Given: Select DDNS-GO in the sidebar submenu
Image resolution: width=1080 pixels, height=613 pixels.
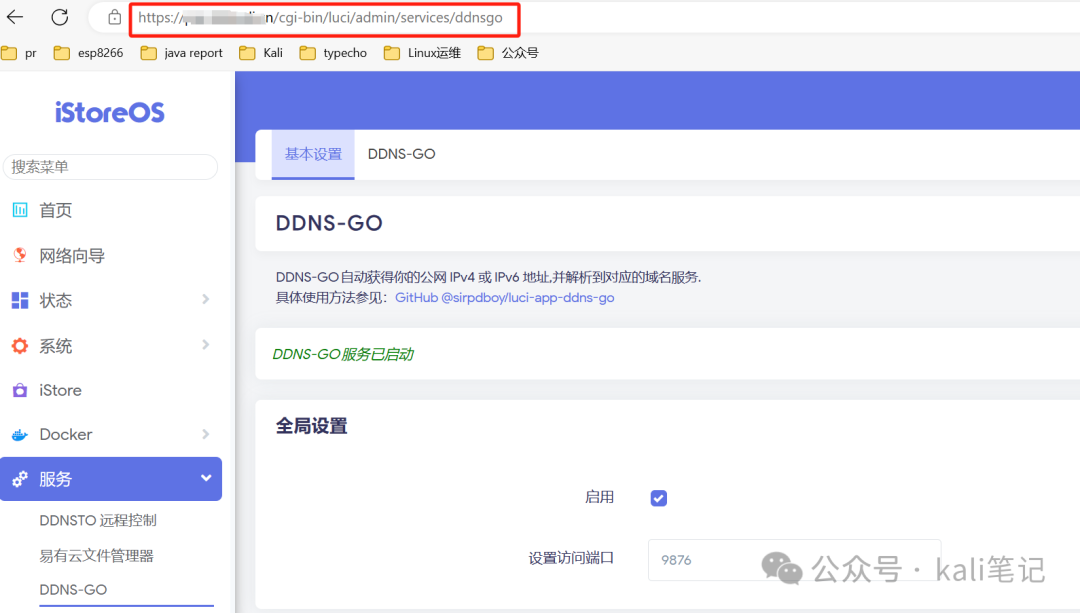Looking at the screenshot, I should tap(73, 590).
